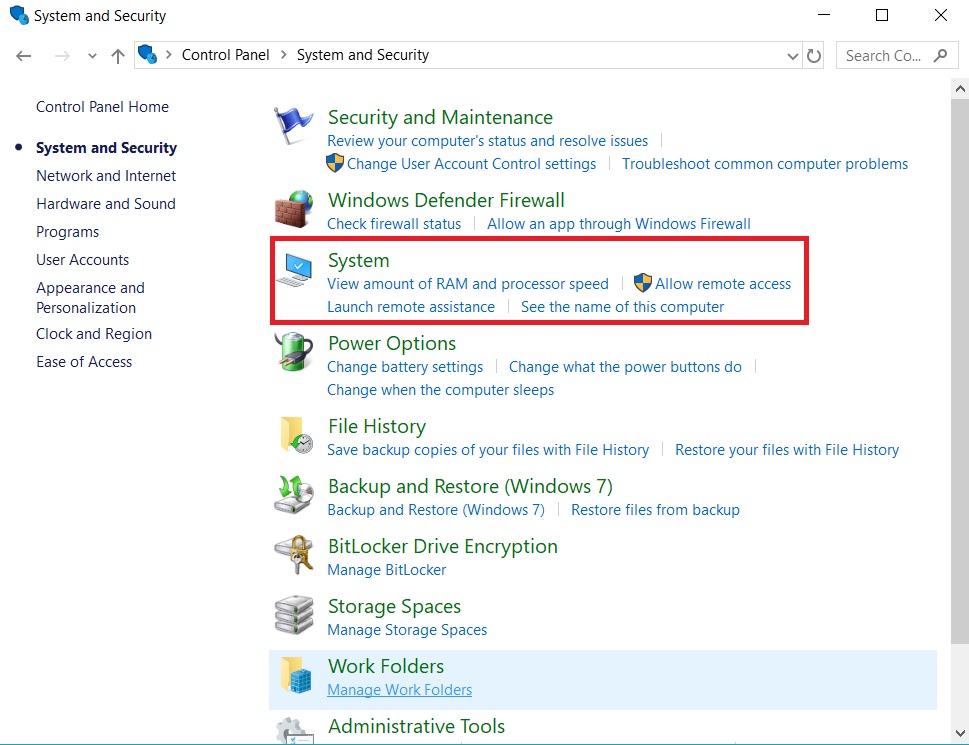Viewport: 969px width, 745px height.
Task: Open Control Panel Home in sidebar
Action: pos(103,107)
